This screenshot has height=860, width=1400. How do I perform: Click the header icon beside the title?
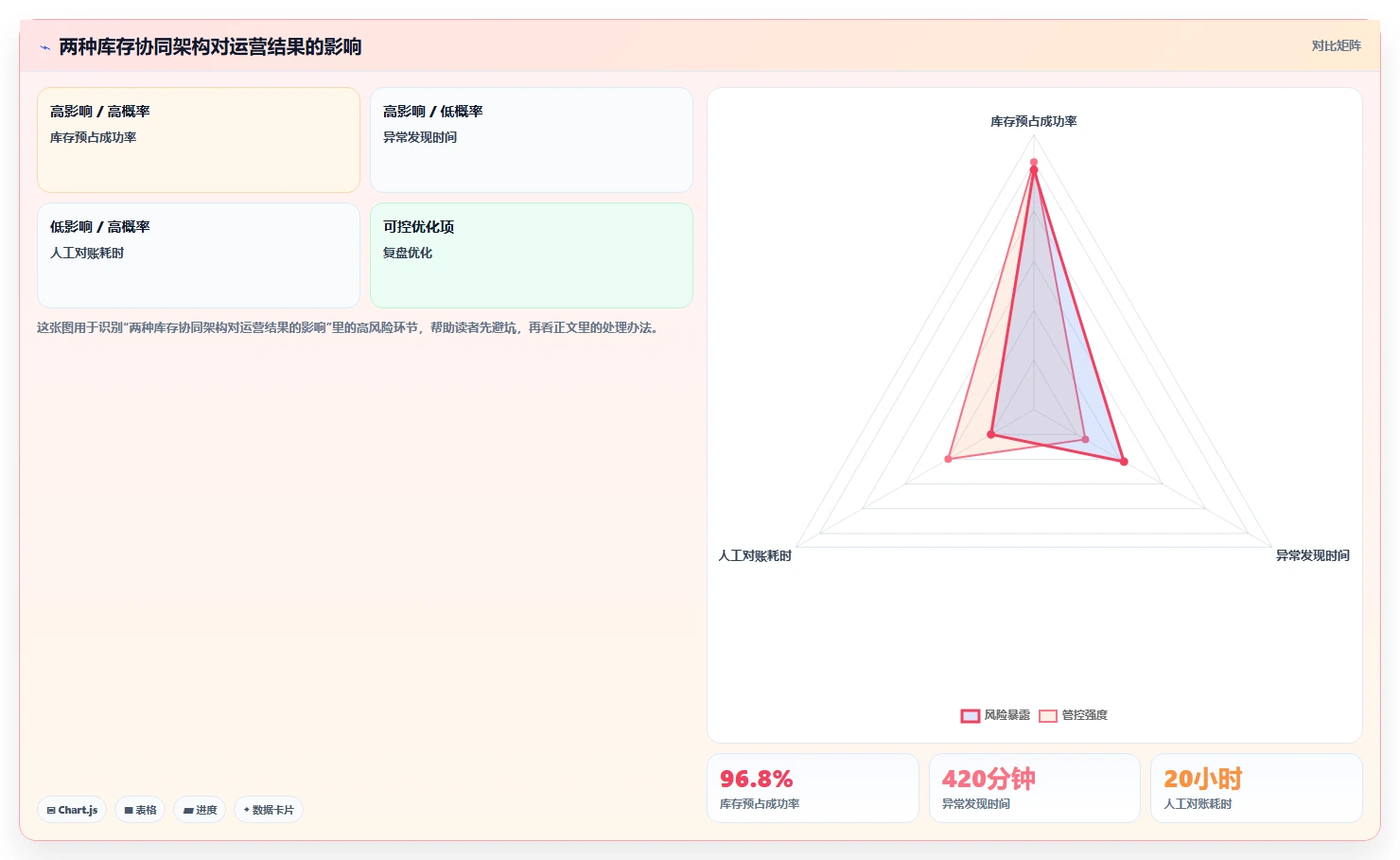(x=44, y=47)
